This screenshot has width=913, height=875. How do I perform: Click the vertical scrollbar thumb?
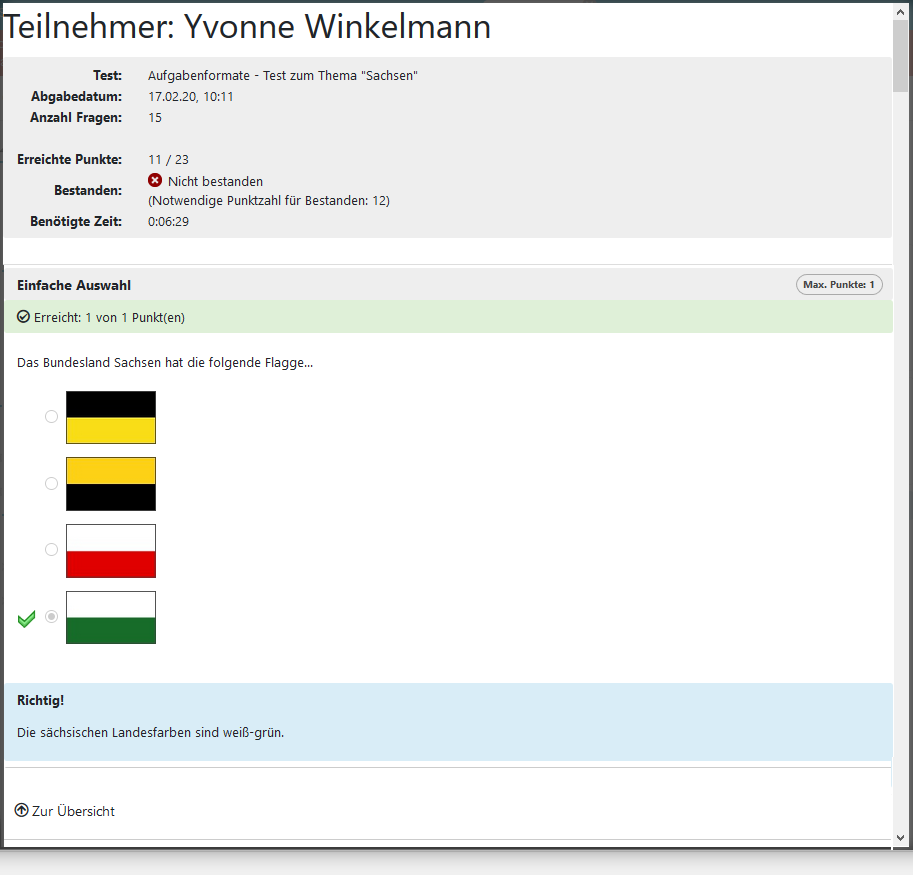pos(901,55)
